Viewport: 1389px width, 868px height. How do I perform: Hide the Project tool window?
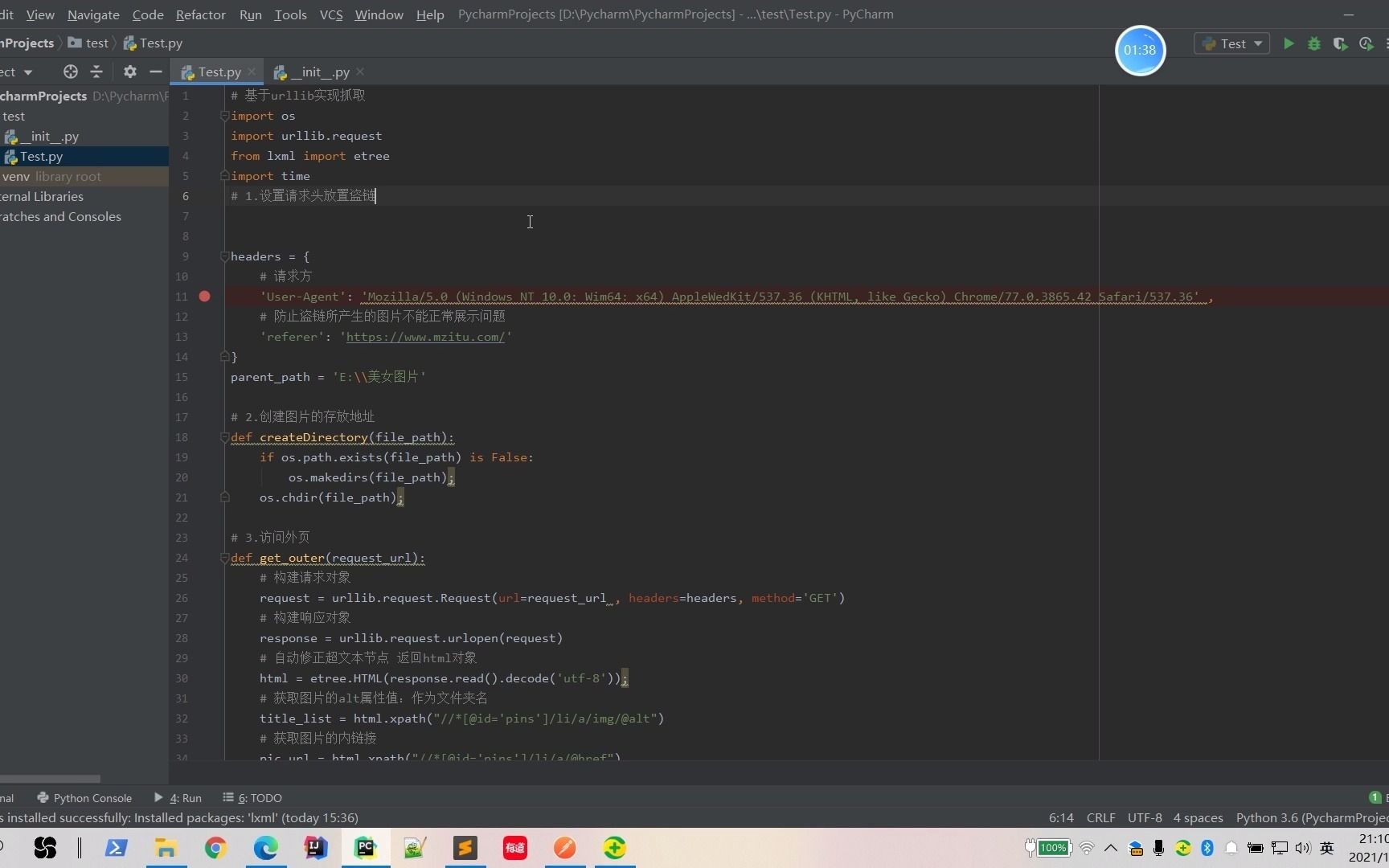pyautogui.click(x=156, y=72)
